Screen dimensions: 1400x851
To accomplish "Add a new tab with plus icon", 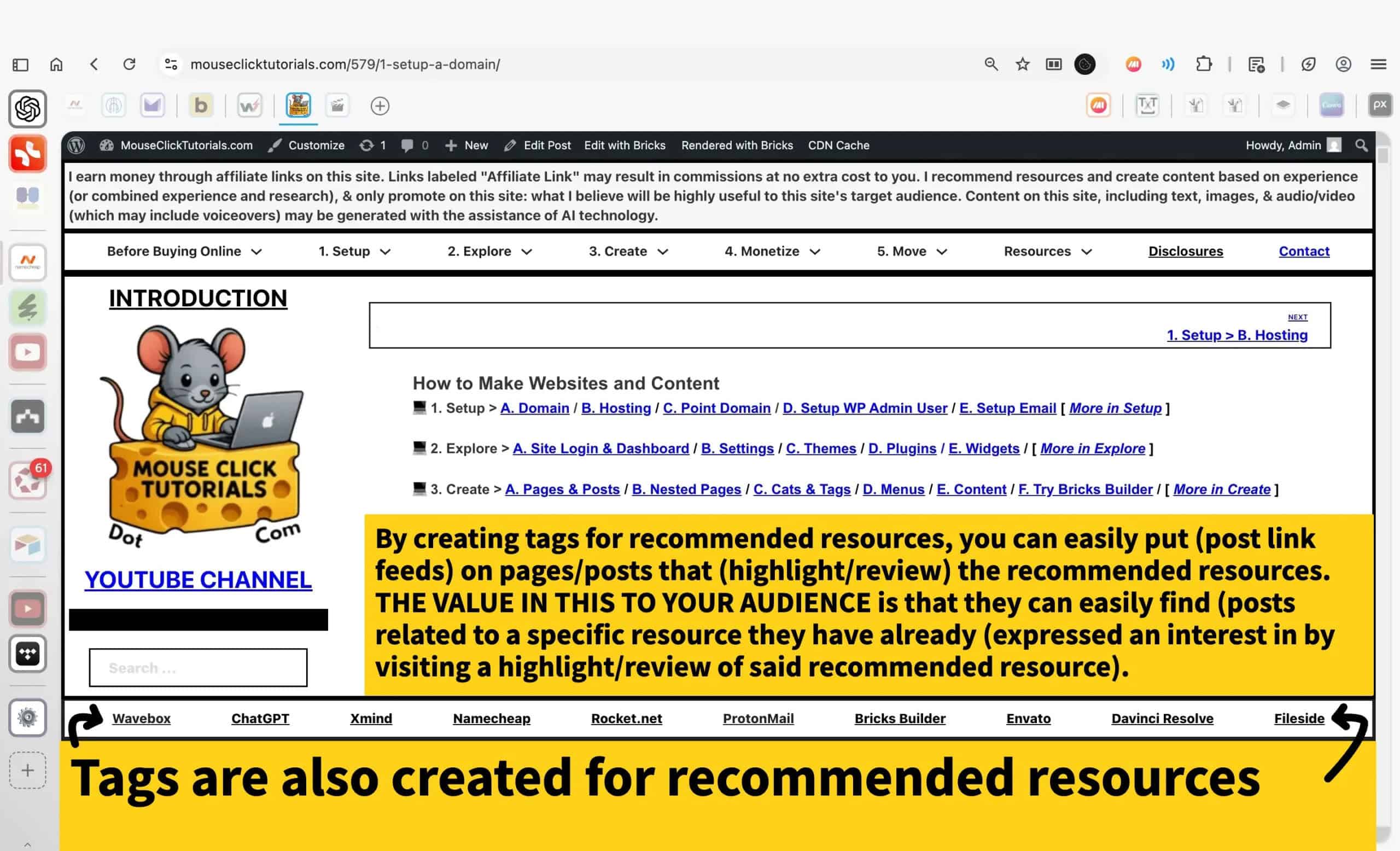I will (380, 106).
